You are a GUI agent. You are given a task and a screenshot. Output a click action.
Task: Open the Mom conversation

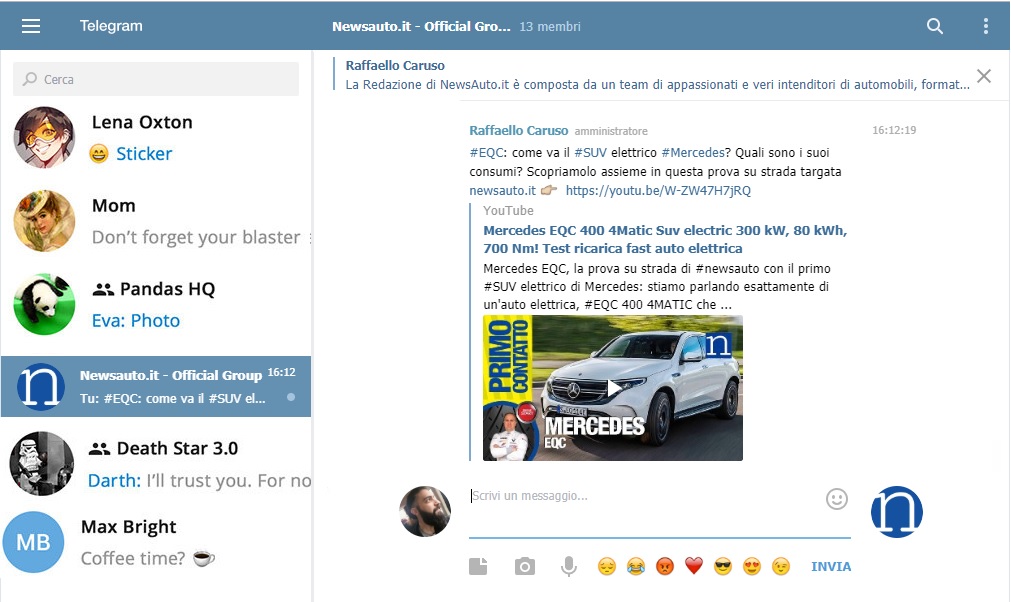pyautogui.click(x=156, y=221)
